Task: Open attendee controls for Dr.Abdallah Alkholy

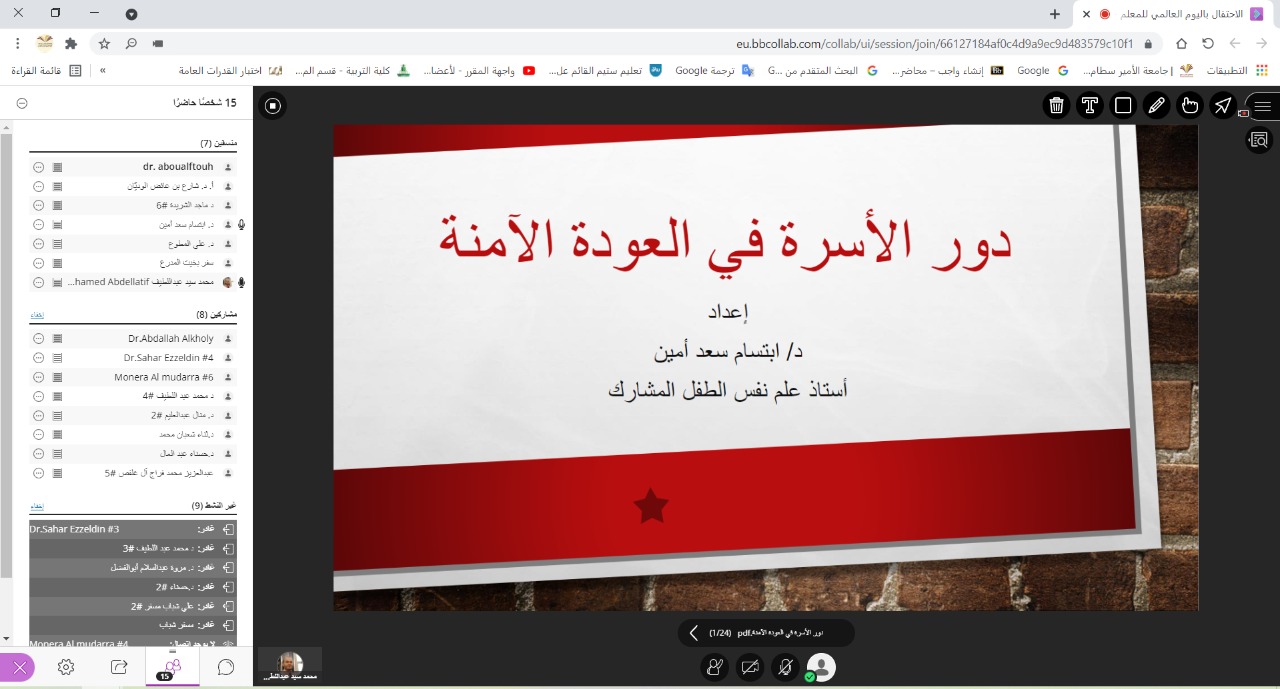Action: point(38,339)
